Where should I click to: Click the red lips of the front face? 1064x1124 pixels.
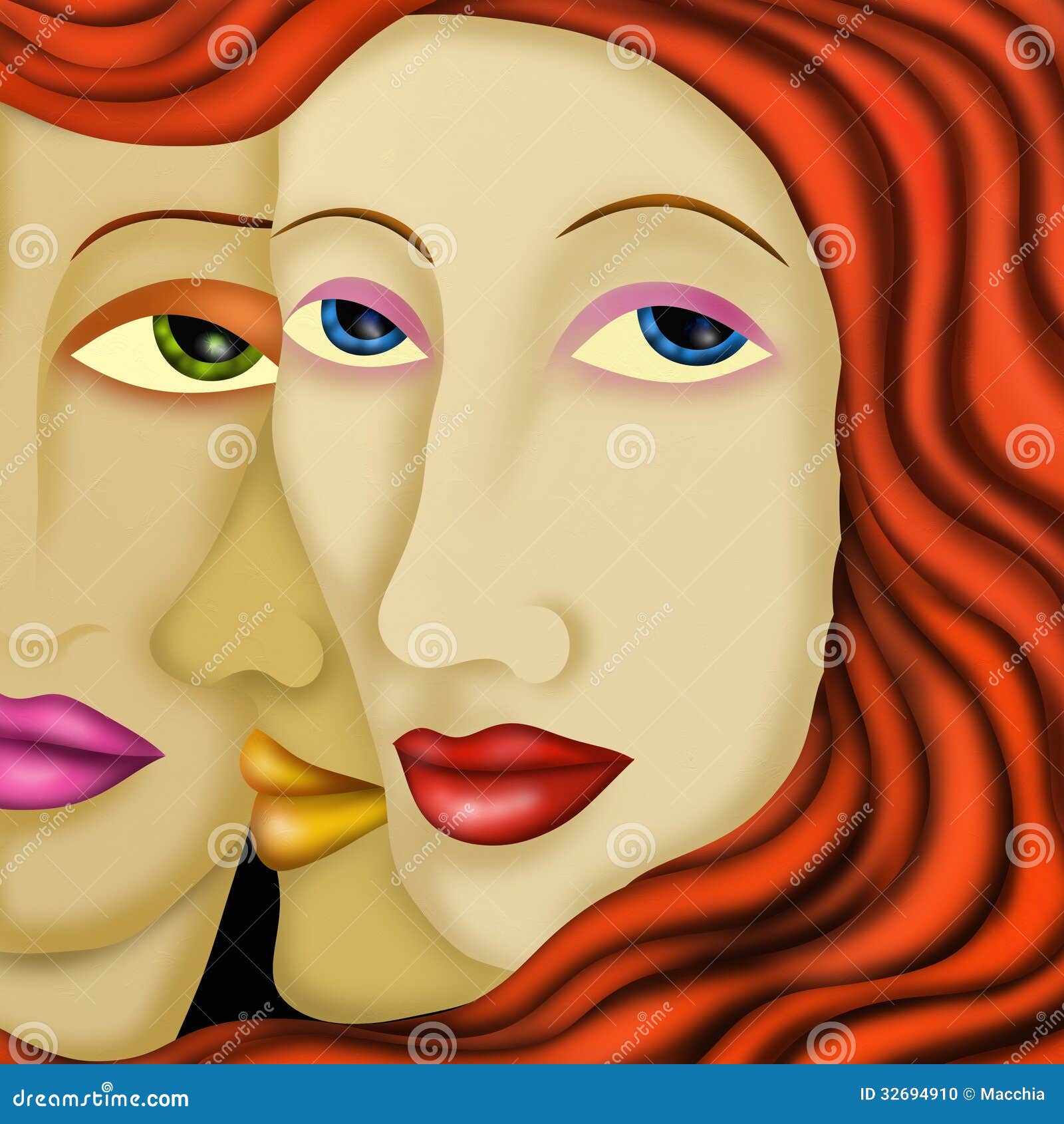[x=512, y=778]
